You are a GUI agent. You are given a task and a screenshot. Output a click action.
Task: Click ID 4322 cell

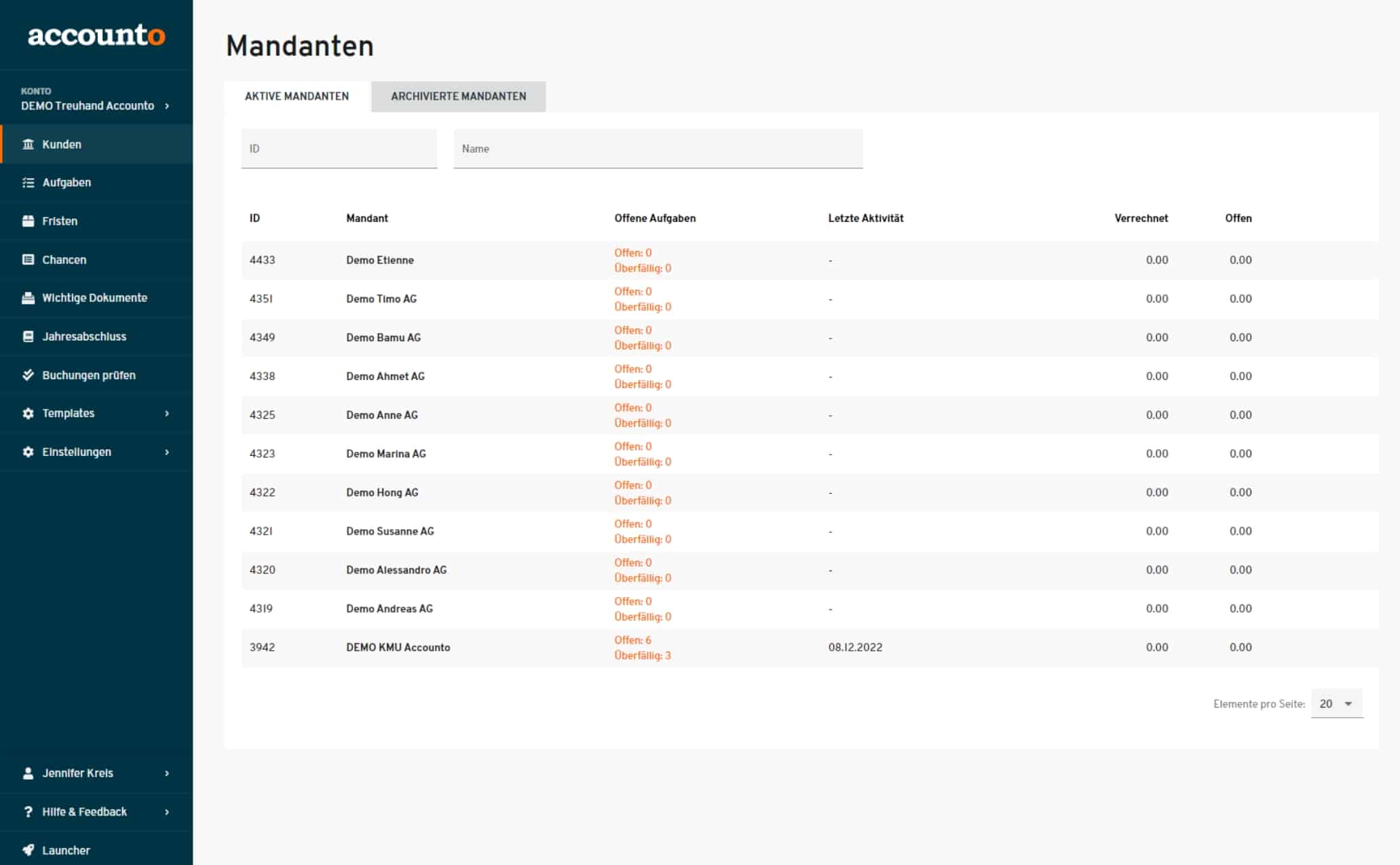pyautogui.click(x=262, y=493)
